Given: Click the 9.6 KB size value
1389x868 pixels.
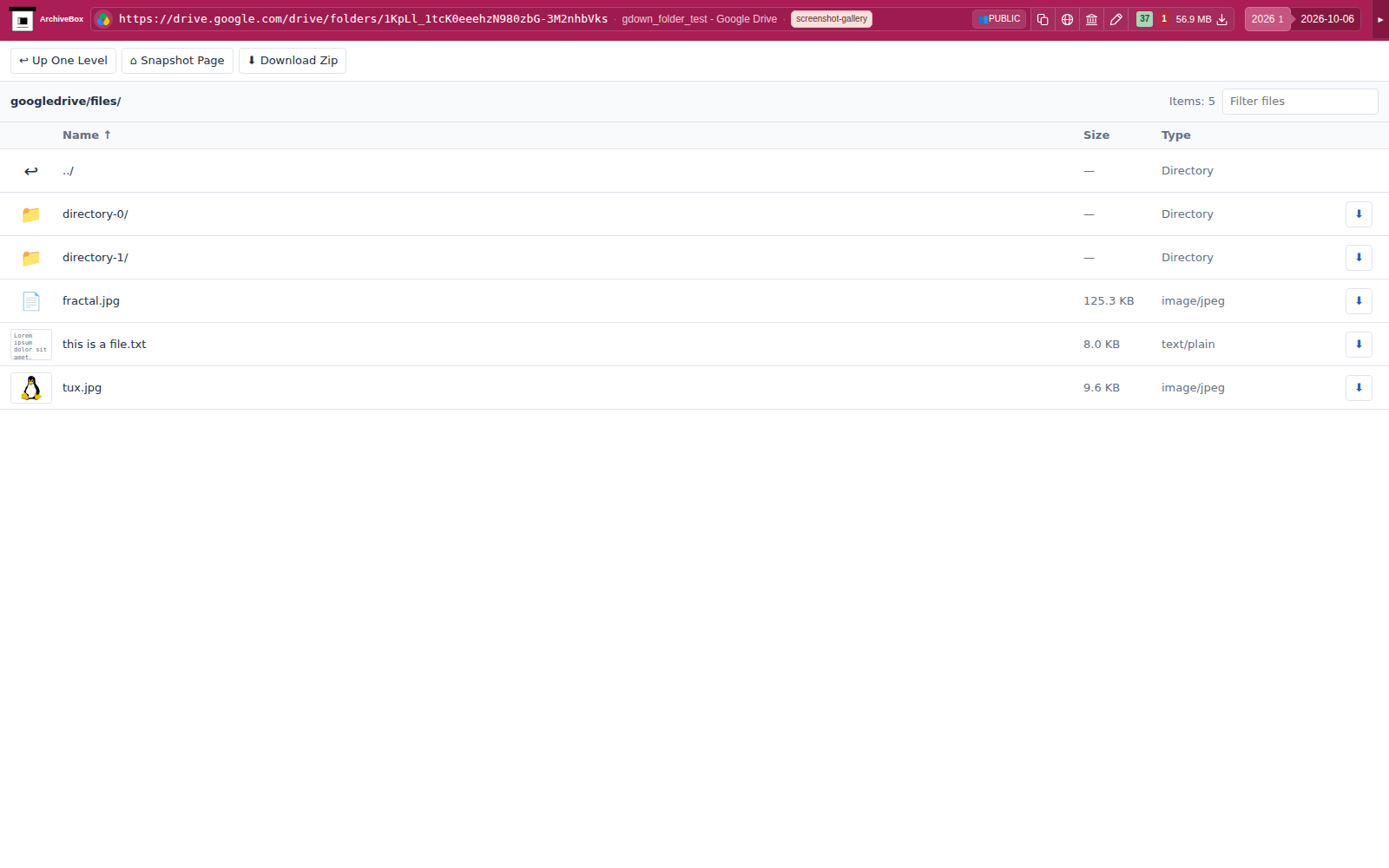Looking at the screenshot, I should pos(1102,388).
